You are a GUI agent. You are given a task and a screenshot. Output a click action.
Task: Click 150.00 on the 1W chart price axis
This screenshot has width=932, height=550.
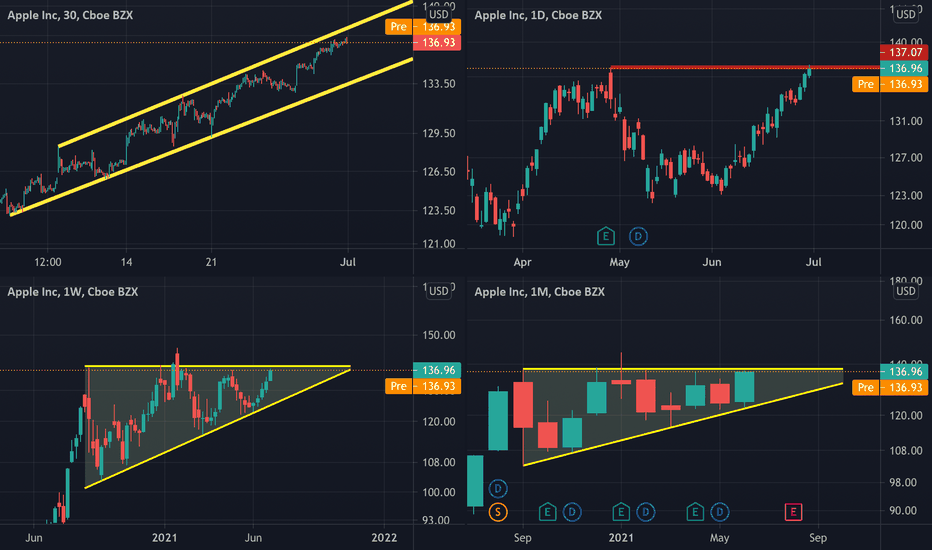(439, 335)
